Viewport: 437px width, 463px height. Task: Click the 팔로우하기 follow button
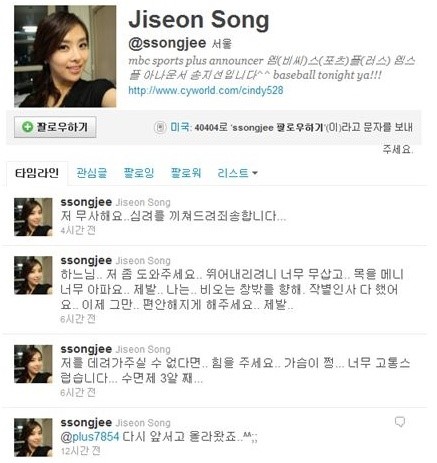pos(55,127)
